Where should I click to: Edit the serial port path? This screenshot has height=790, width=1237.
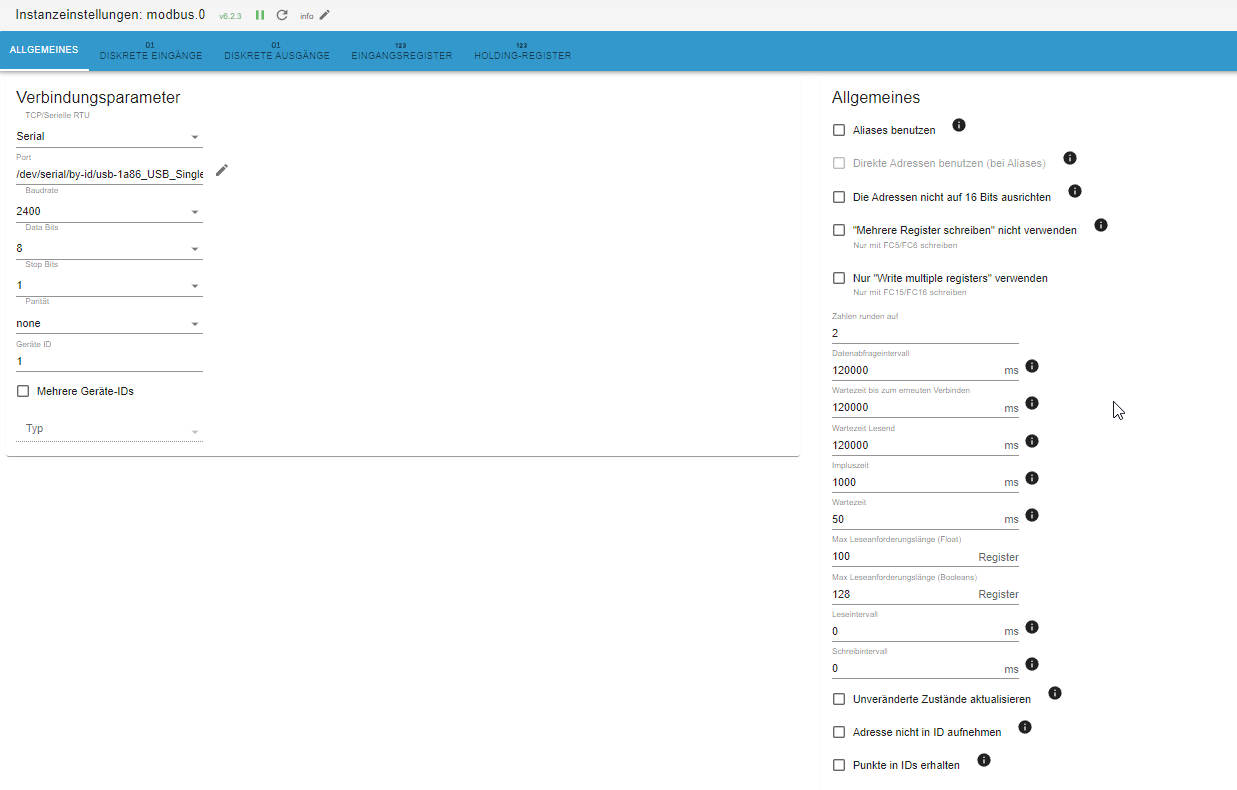coord(222,170)
